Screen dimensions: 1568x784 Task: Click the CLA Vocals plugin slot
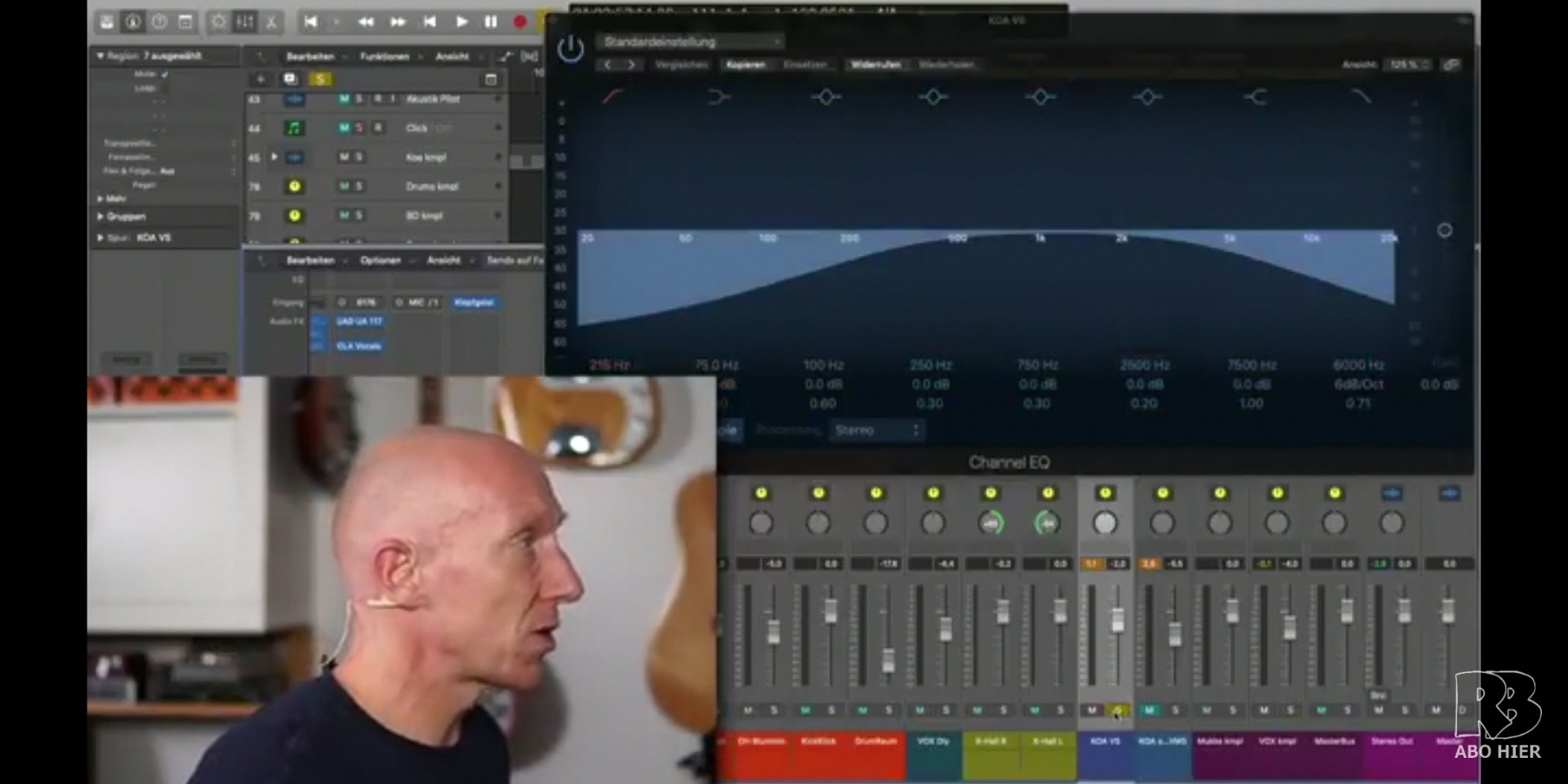tap(359, 346)
